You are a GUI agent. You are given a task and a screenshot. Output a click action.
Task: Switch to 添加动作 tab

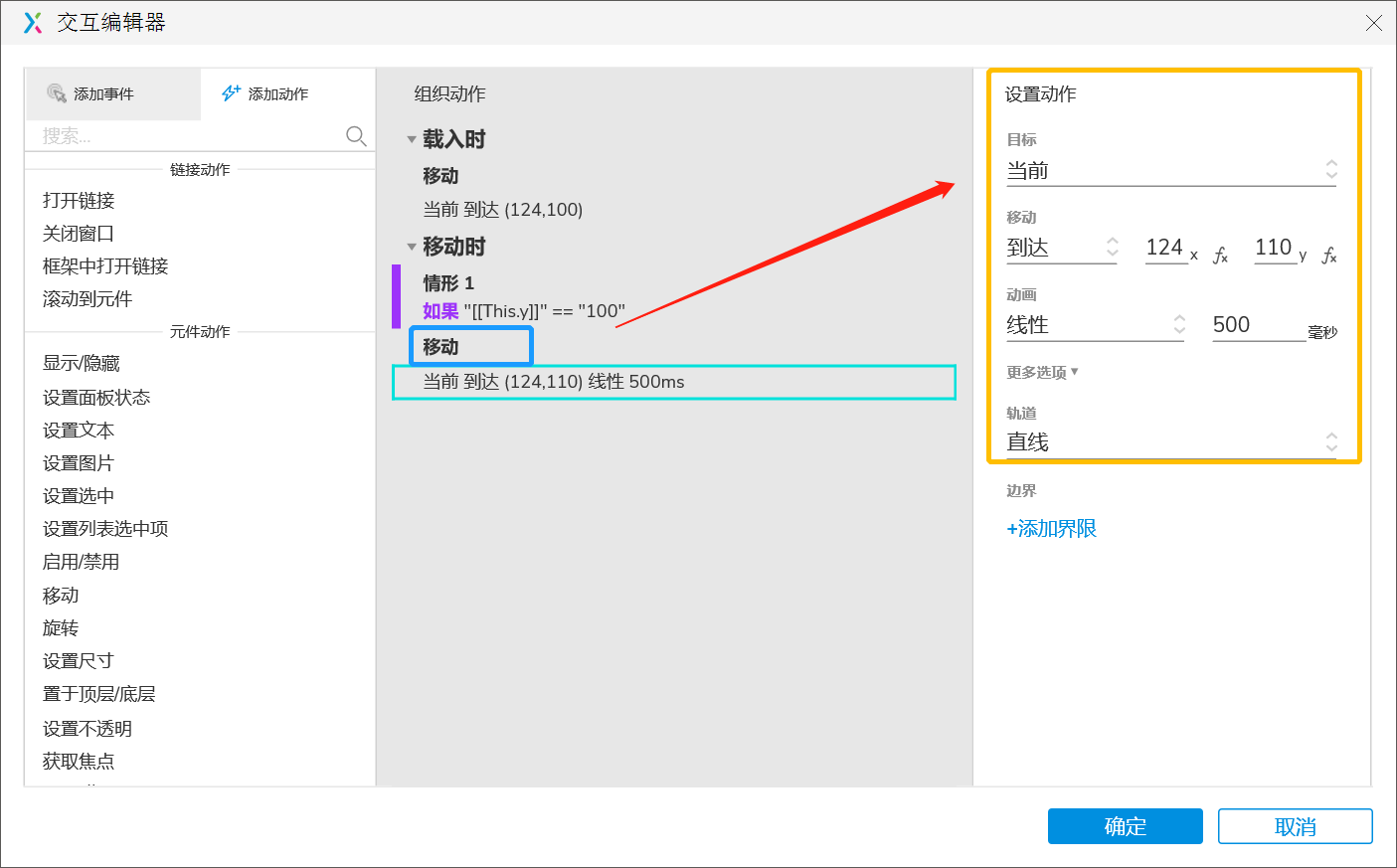click(x=287, y=93)
